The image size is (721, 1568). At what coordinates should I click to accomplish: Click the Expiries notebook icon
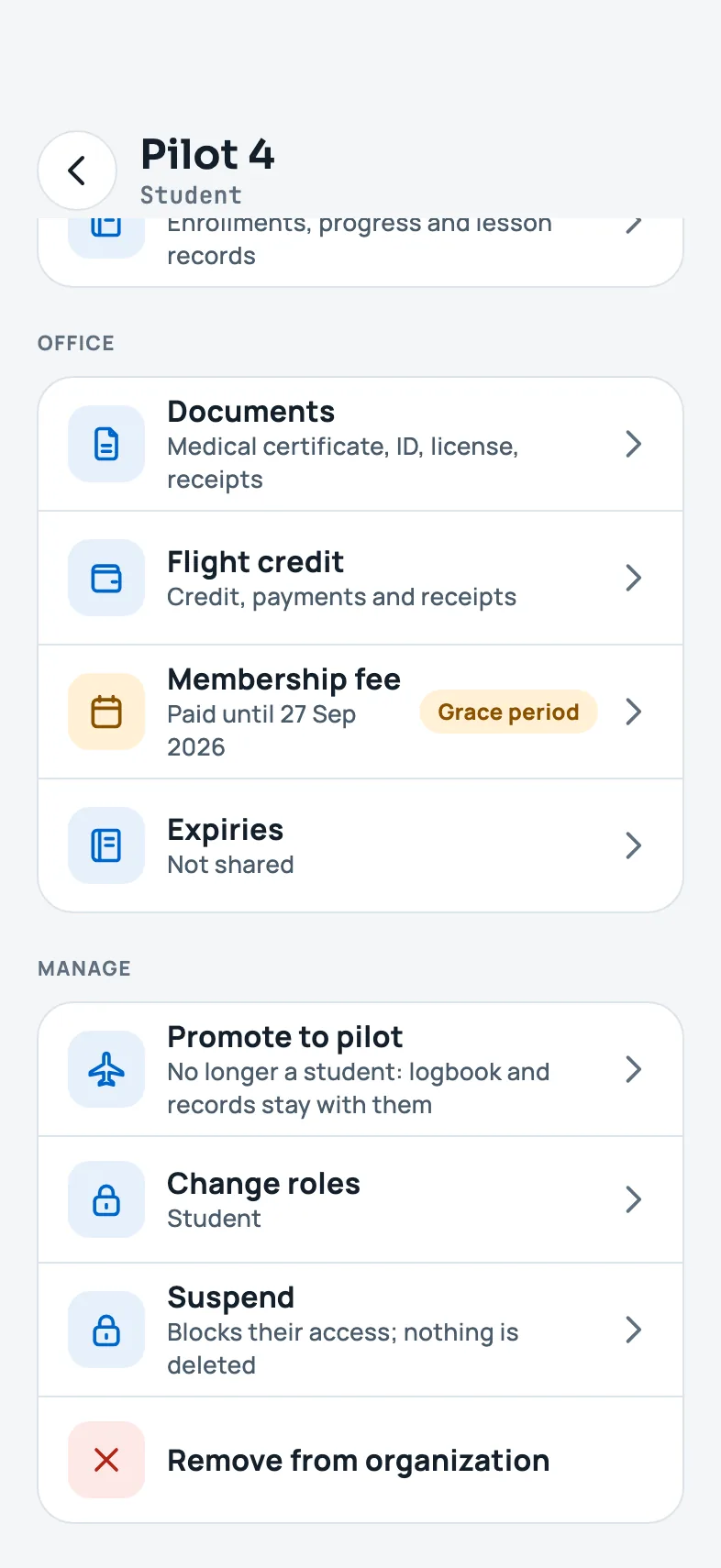click(x=106, y=845)
